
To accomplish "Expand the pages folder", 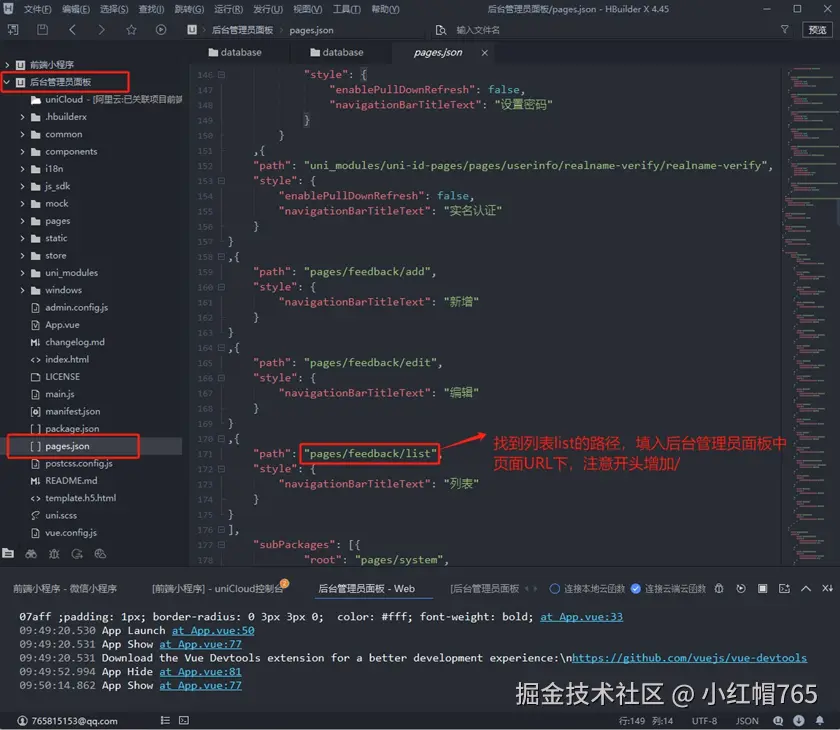I will click(x=22, y=221).
